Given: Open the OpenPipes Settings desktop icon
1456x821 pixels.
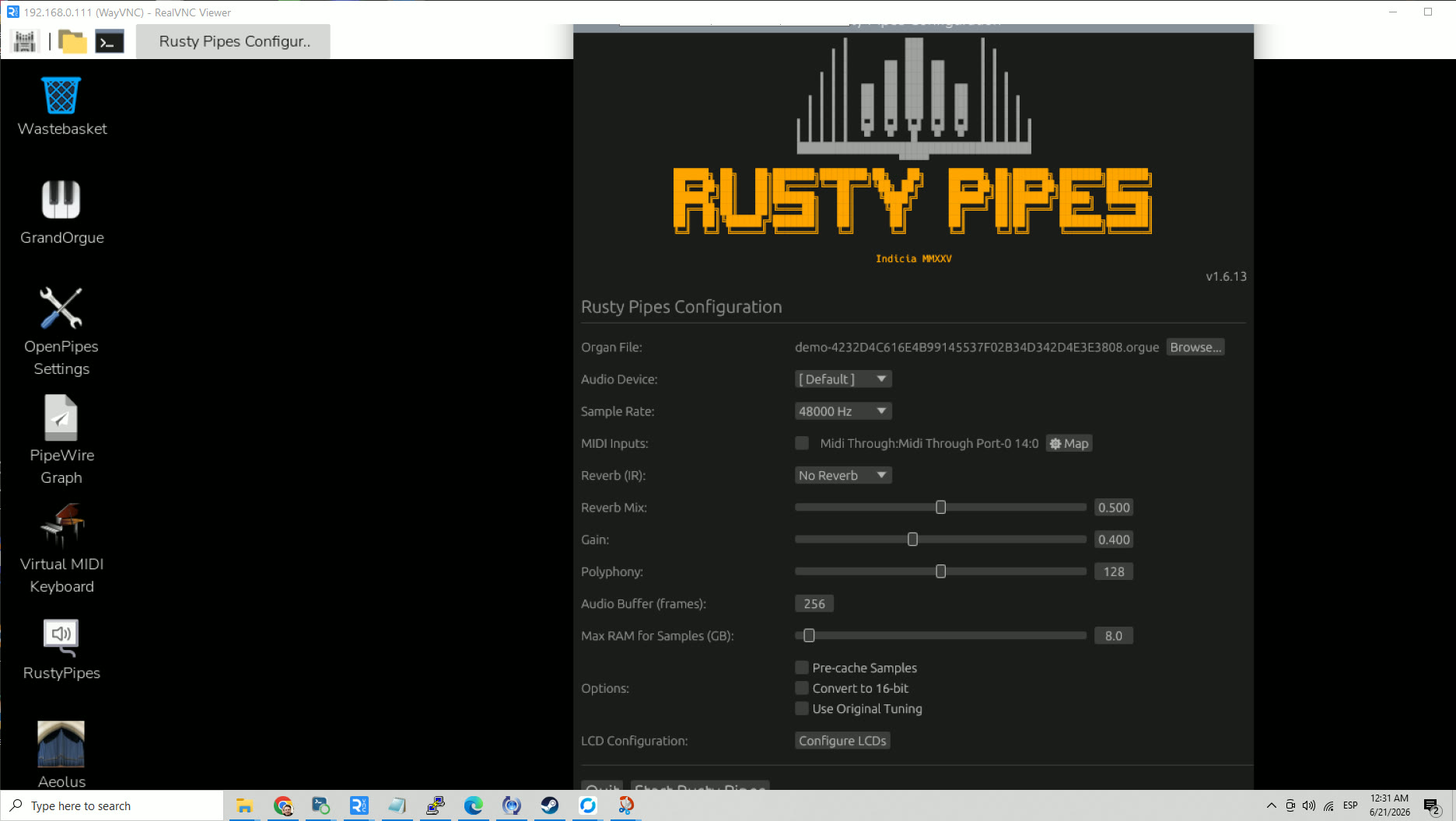Looking at the screenshot, I should click(61, 332).
